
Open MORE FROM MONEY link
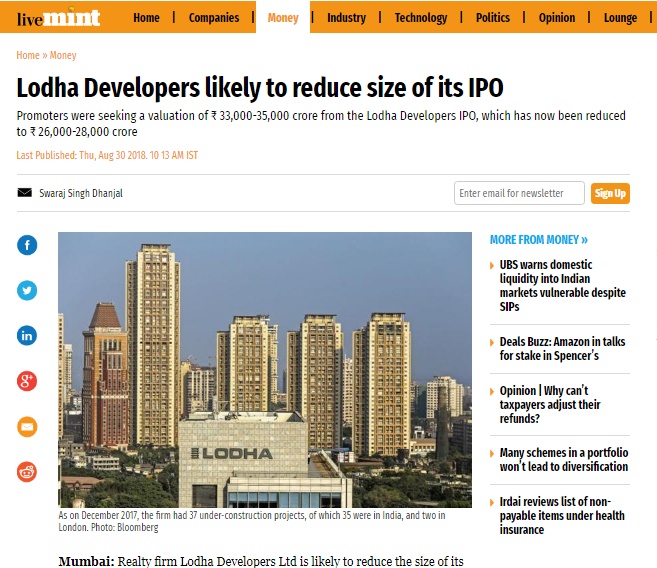point(538,240)
